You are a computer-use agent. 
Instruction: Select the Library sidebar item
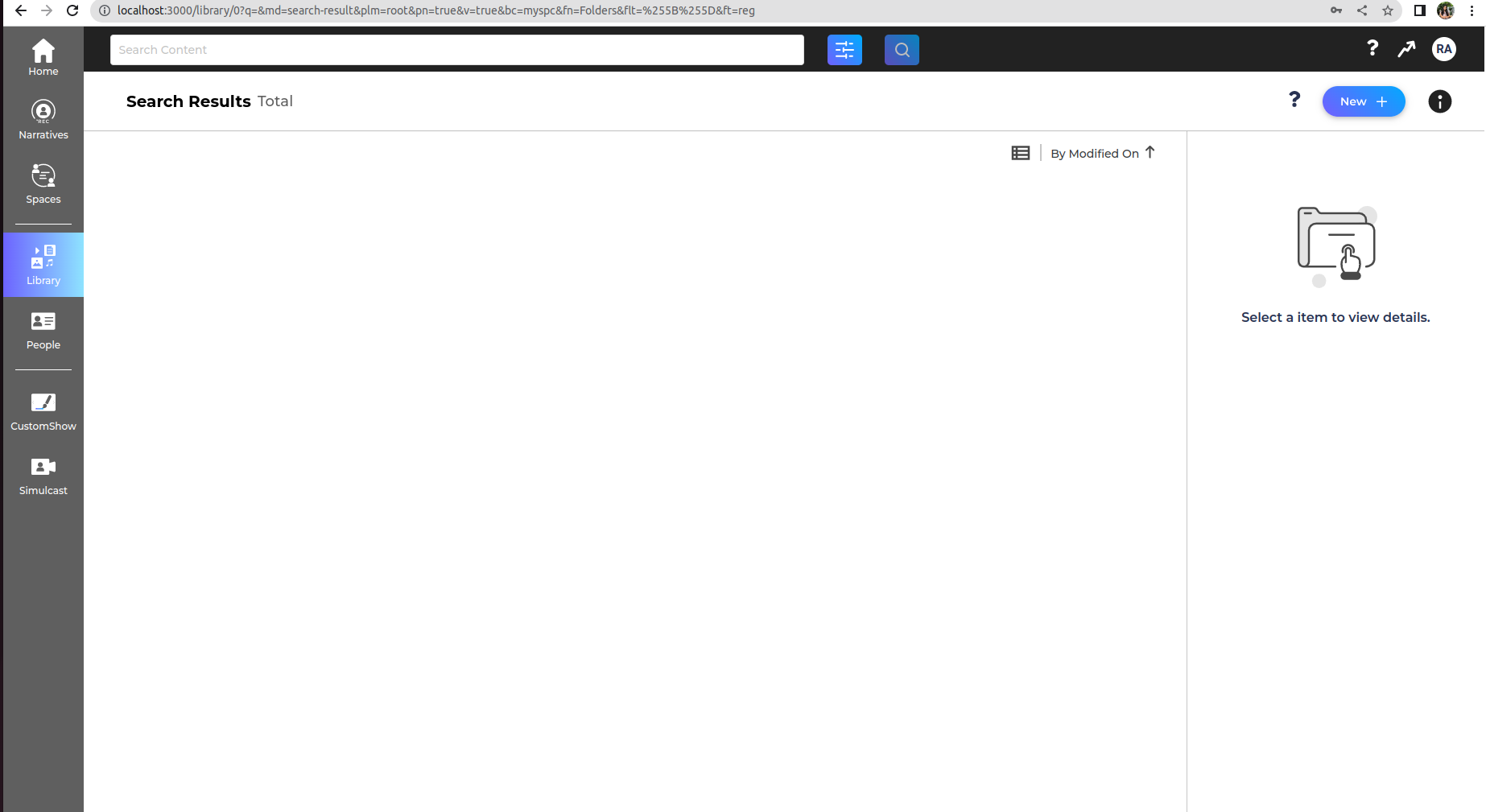(43, 265)
